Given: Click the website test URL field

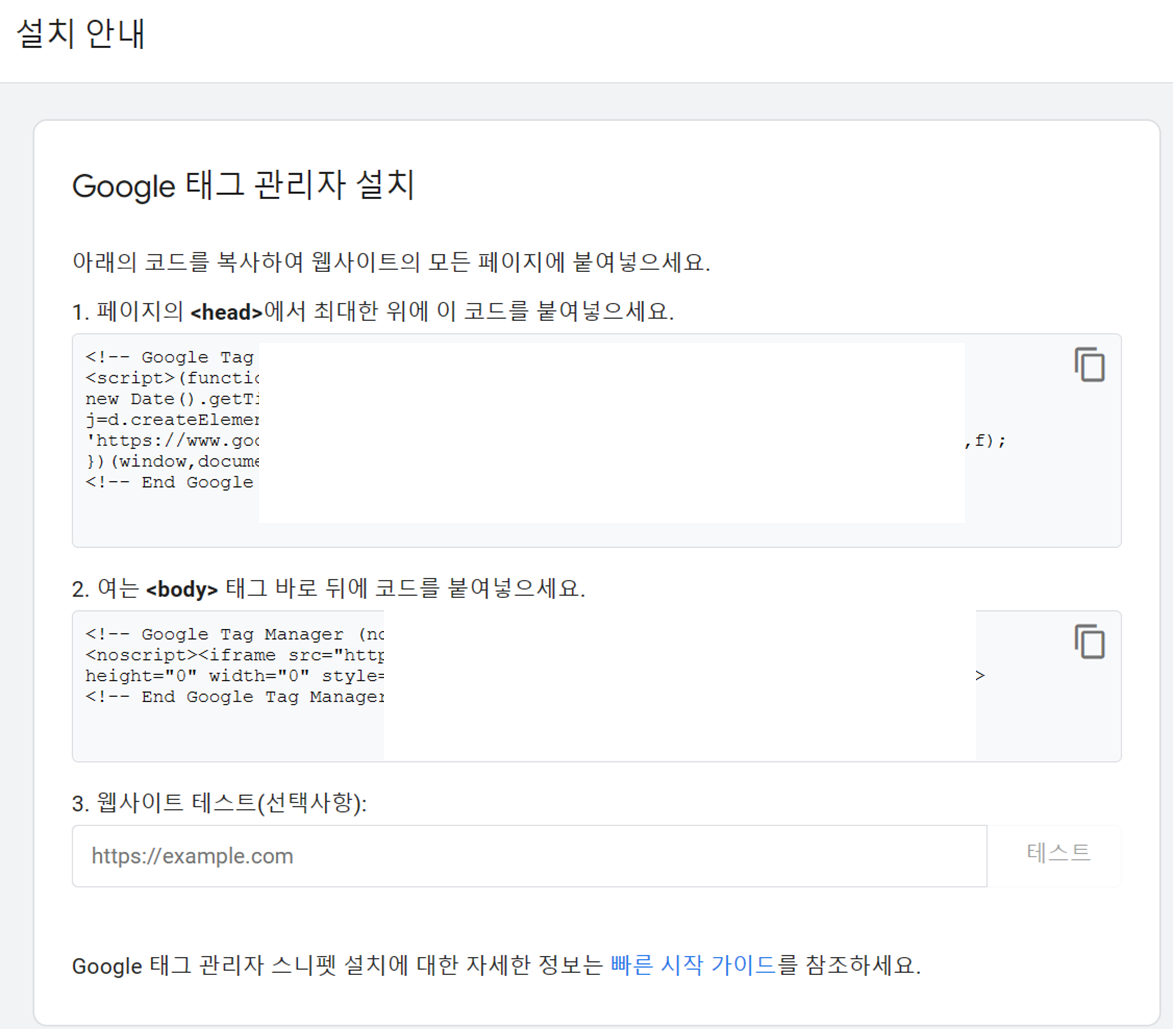Looking at the screenshot, I should tap(530, 856).
